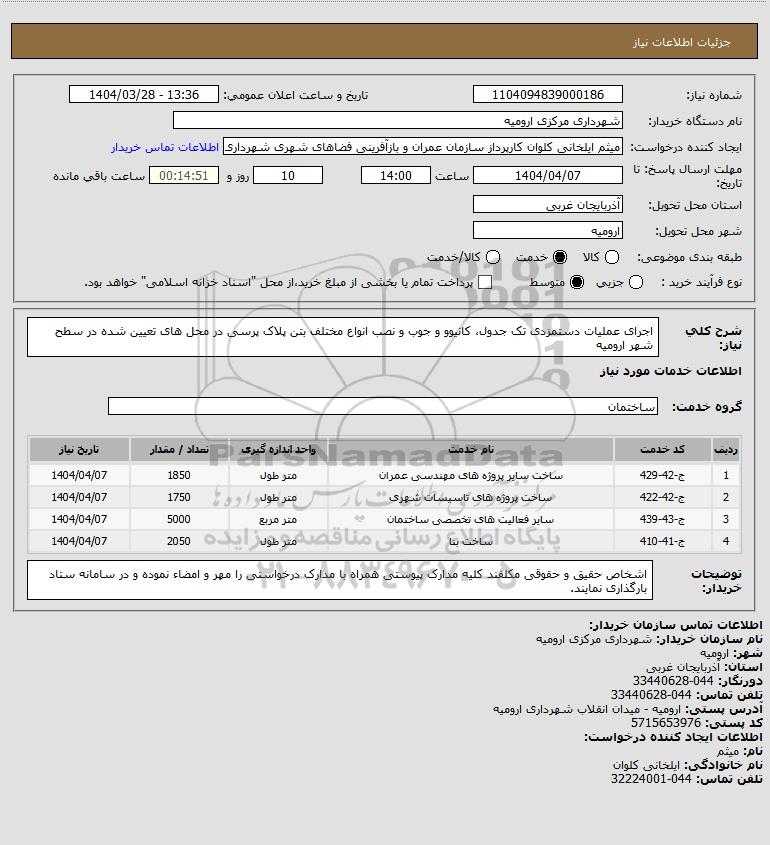The image size is (770, 845).
Task: Click the remaining time field 00:14:51
Action: (x=184, y=175)
